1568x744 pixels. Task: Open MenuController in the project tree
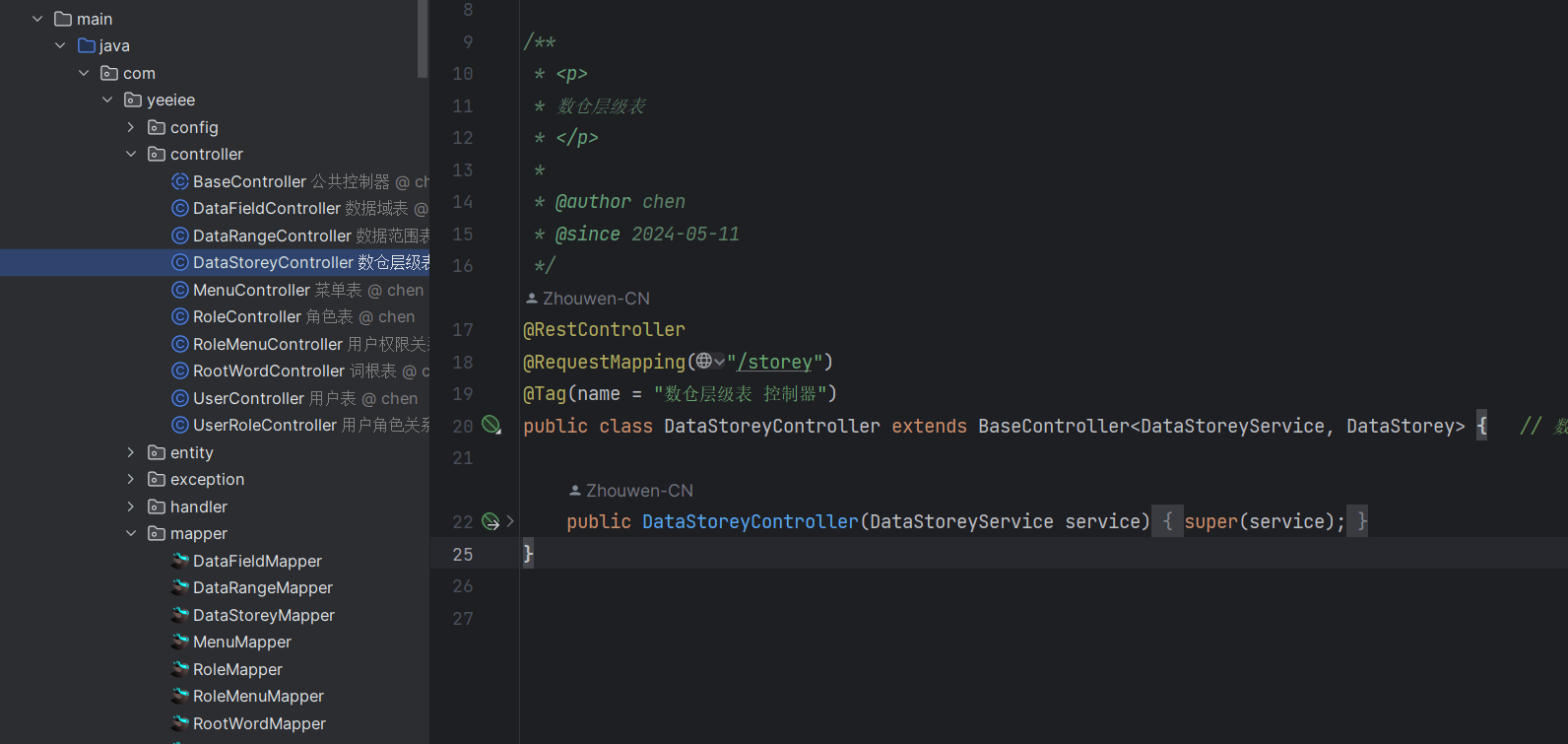point(251,290)
